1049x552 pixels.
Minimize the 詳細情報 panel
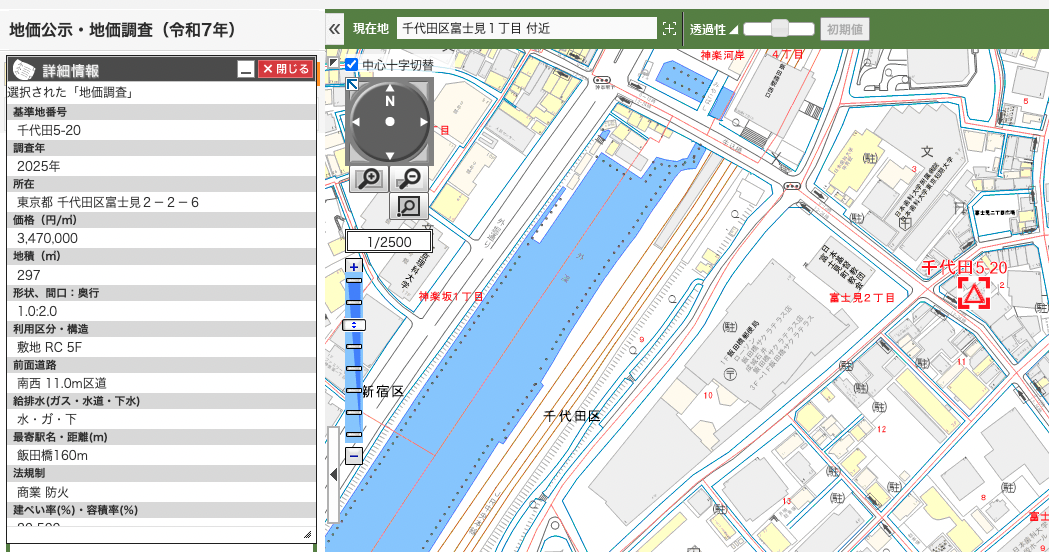pyautogui.click(x=245, y=69)
